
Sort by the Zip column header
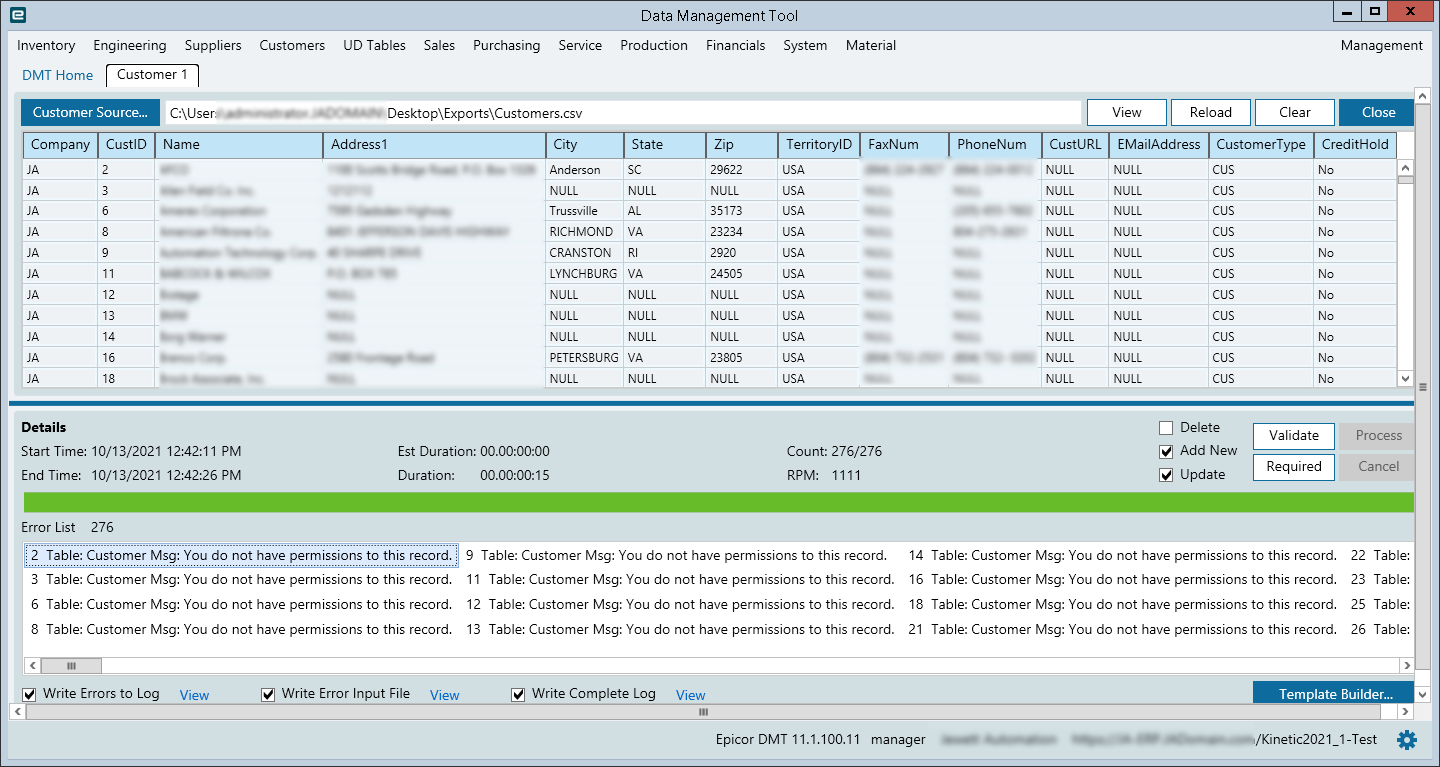pyautogui.click(x=741, y=145)
